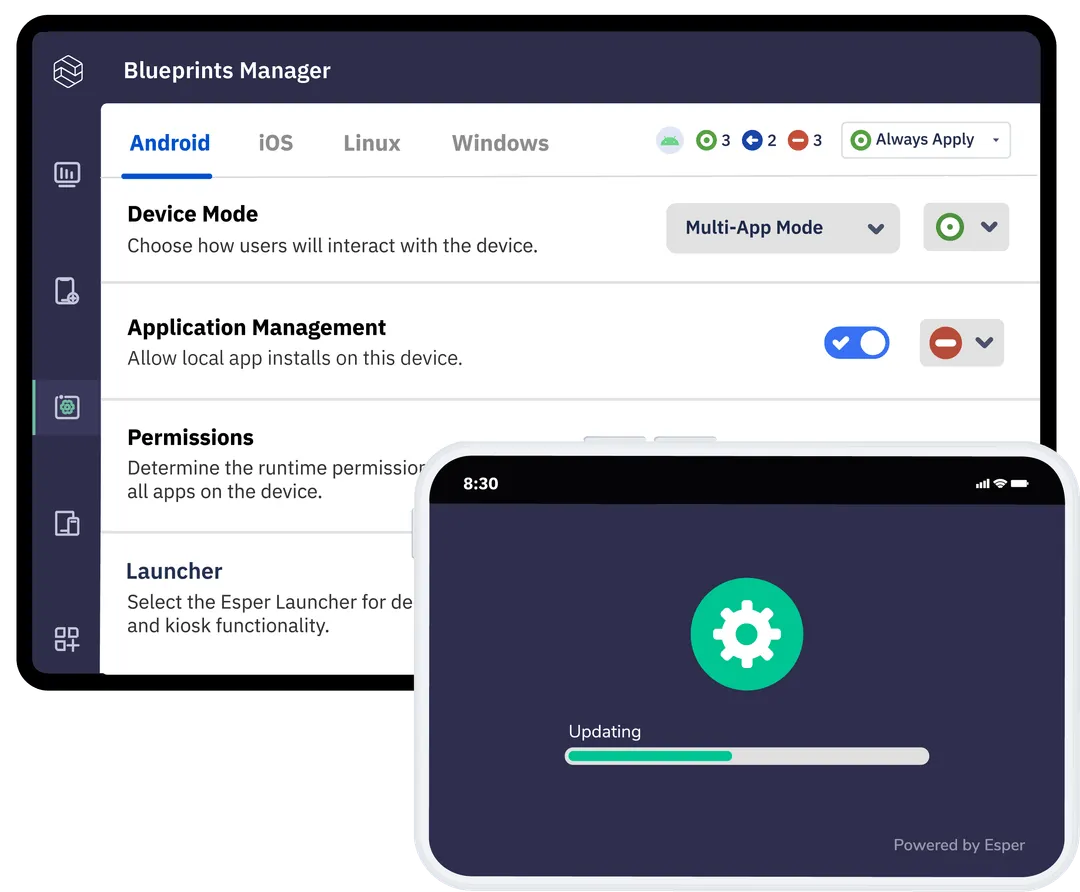The image size is (1080, 892).
Task: Open the add-device sidebar icon
Action: [x=67, y=291]
